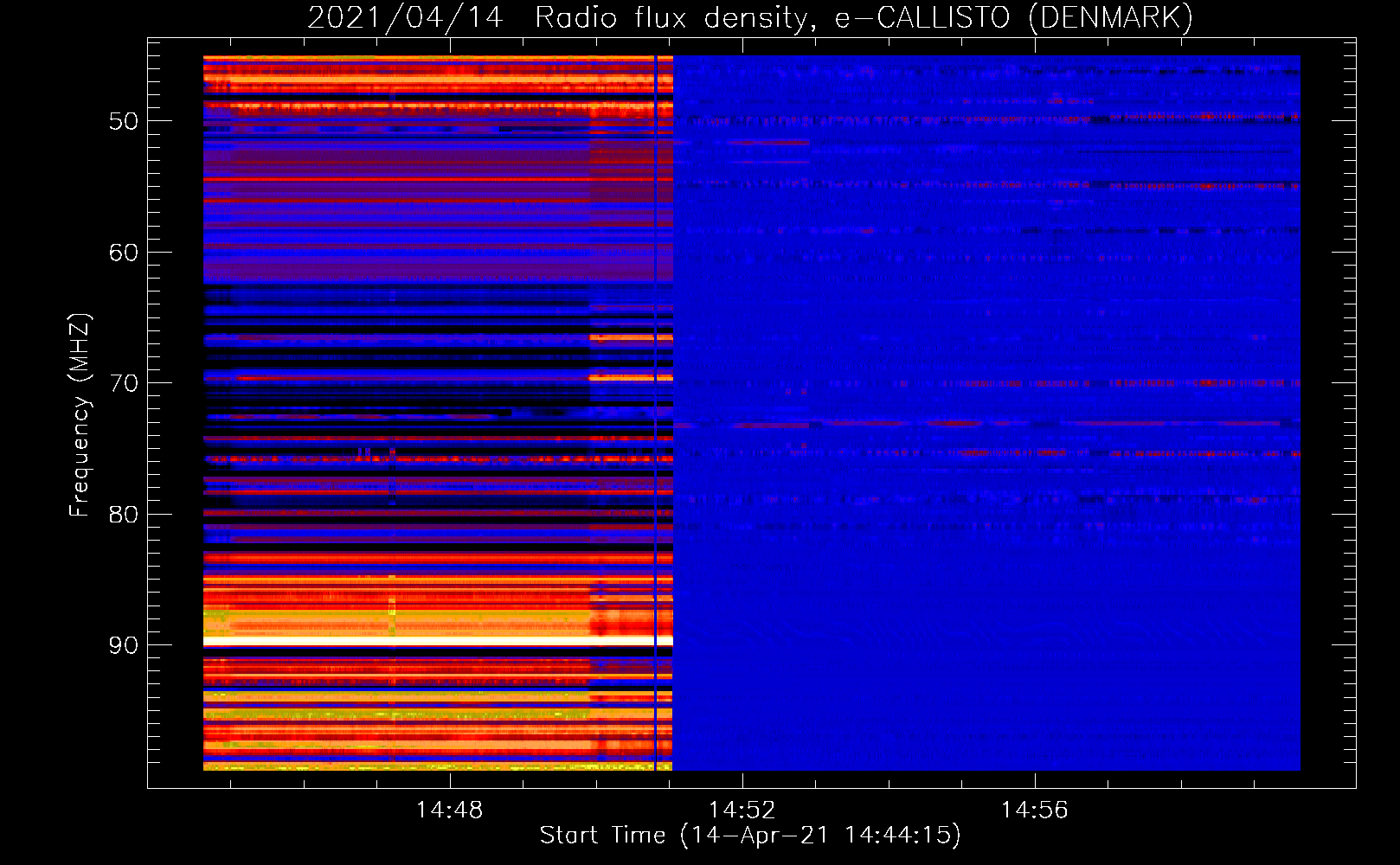Click the 50 frequency tick label

(124, 121)
